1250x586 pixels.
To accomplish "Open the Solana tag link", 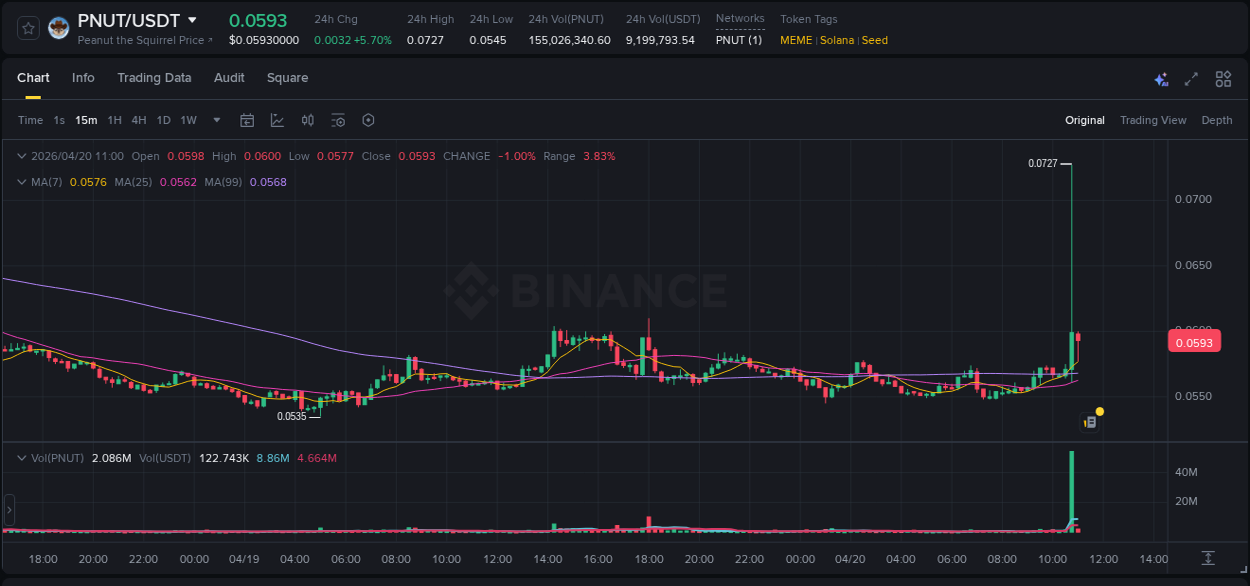I will tap(838, 40).
